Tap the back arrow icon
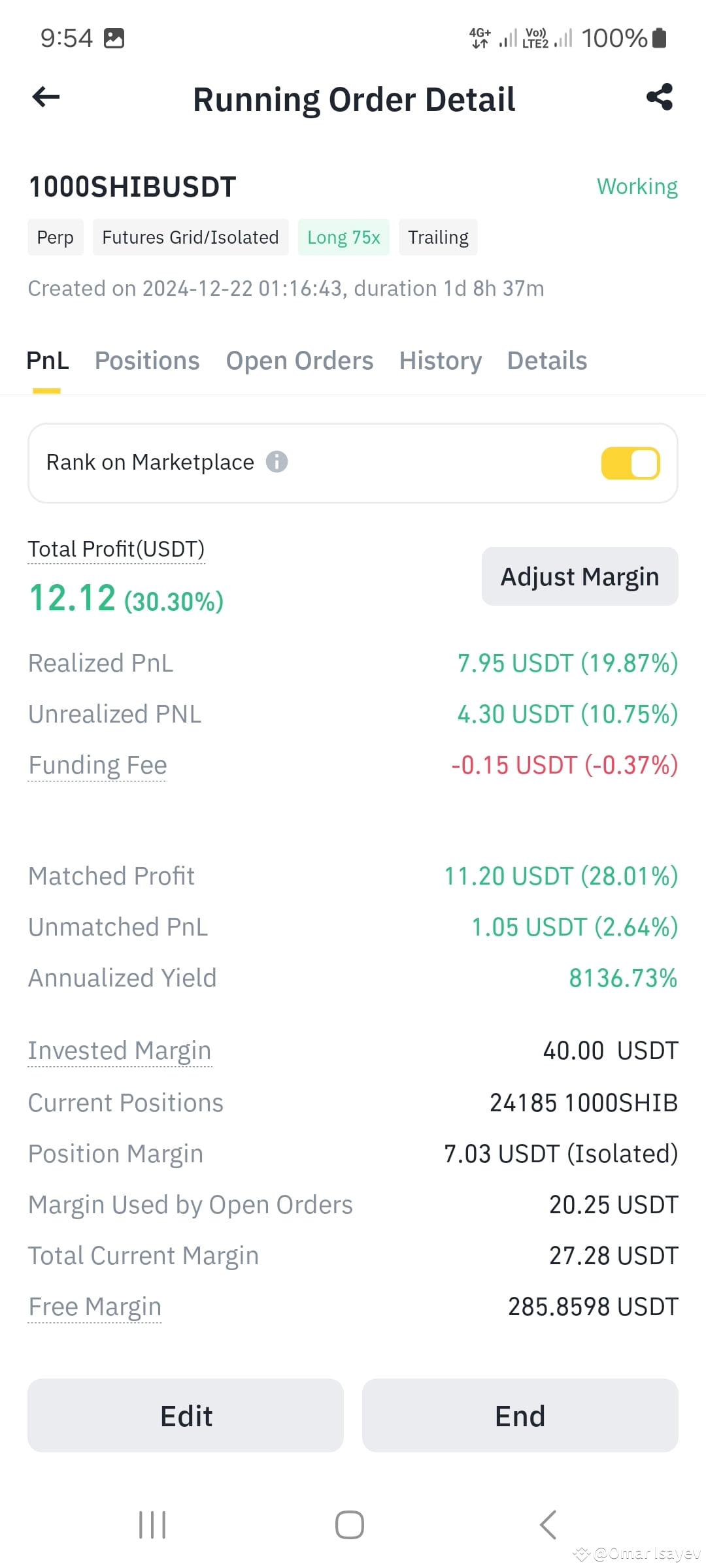The image size is (706, 1568). click(x=46, y=97)
